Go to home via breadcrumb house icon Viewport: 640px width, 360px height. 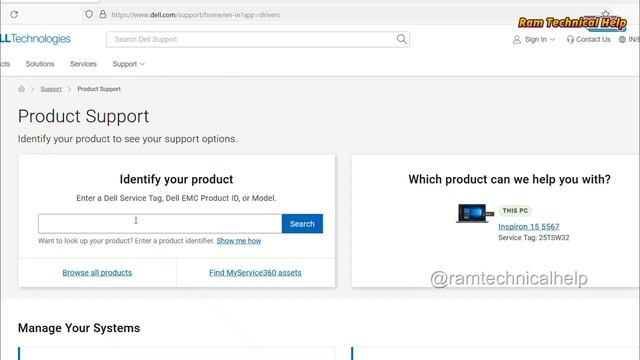(22, 89)
